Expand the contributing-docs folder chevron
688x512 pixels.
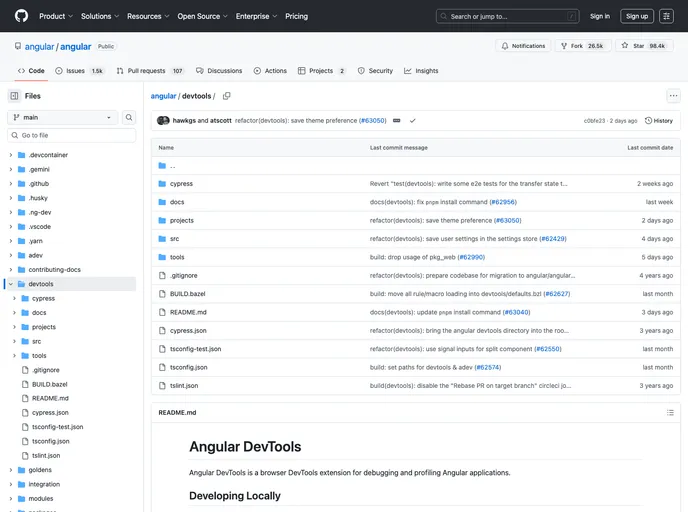coord(11,269)
